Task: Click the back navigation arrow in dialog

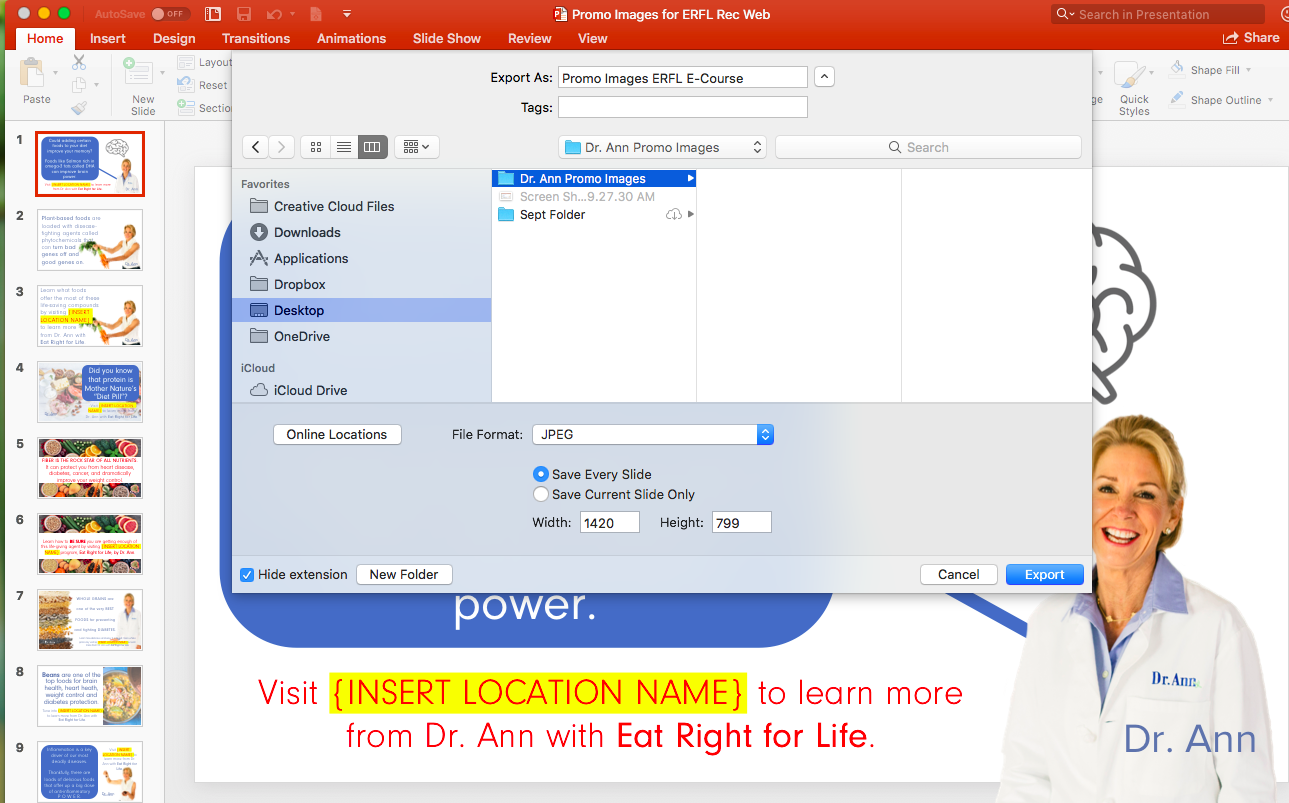Action: (x=256, y=147)
